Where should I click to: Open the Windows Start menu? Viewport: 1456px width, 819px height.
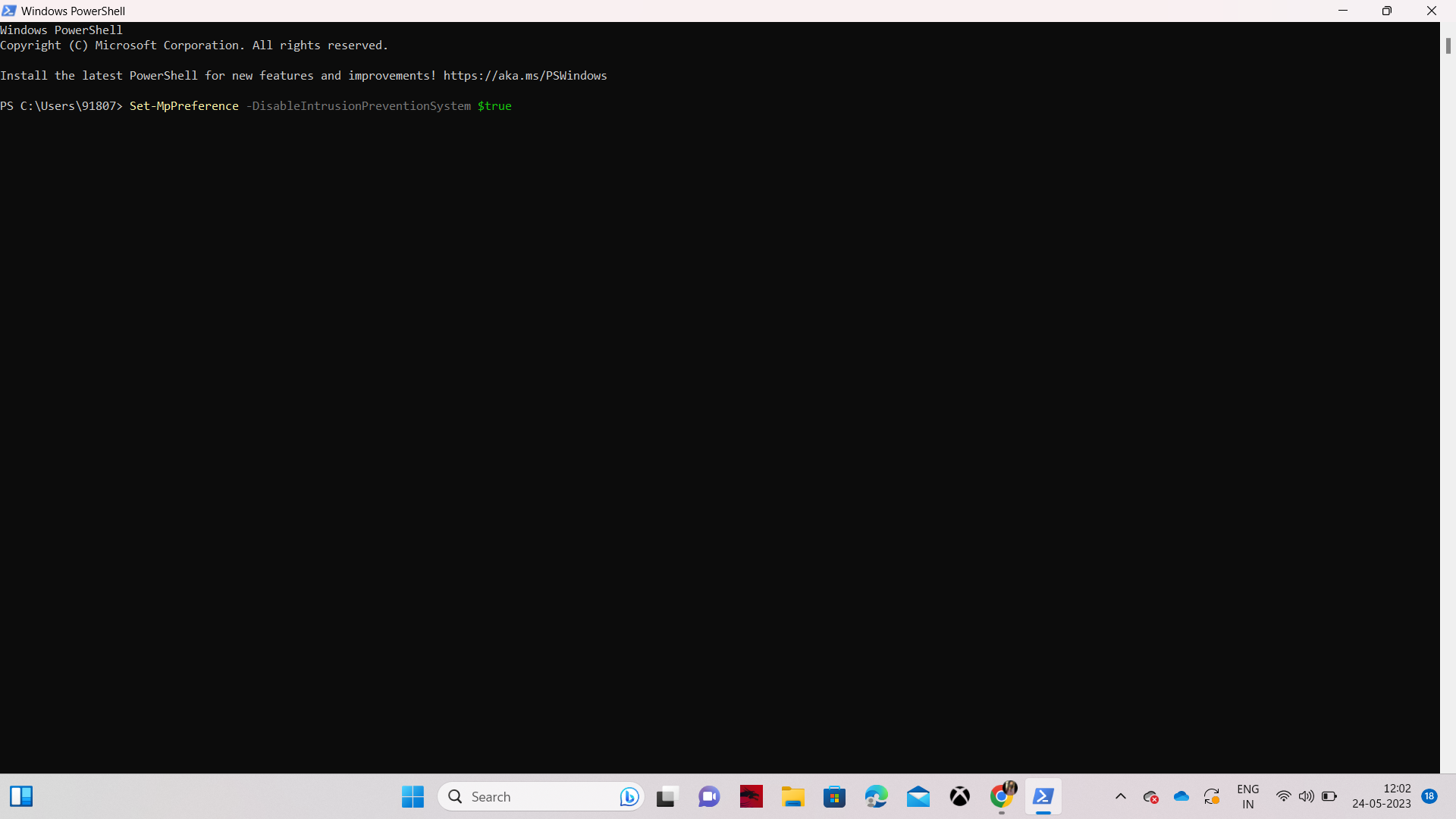pos(413,796)
